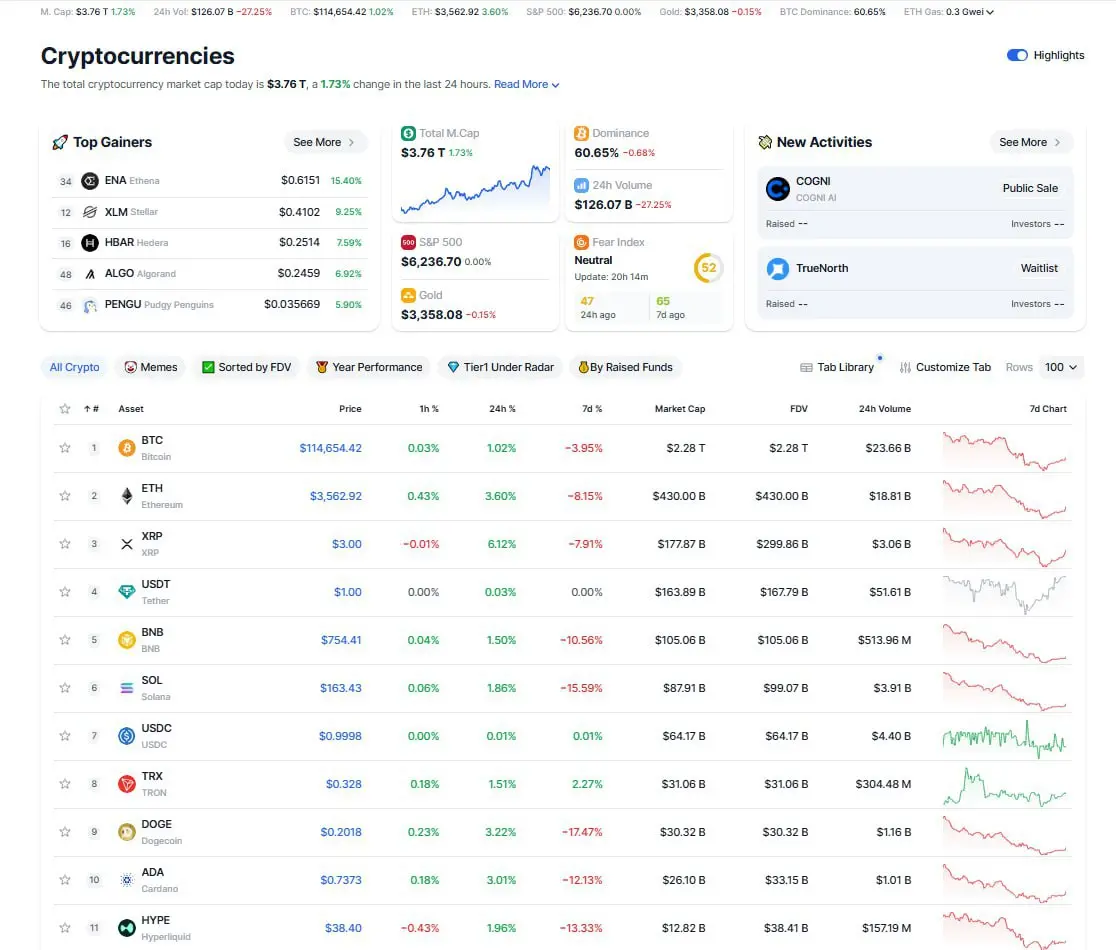Click the 24h Volume bar icon
This screenshot has height=950, width=1116.
pos(581,185)
